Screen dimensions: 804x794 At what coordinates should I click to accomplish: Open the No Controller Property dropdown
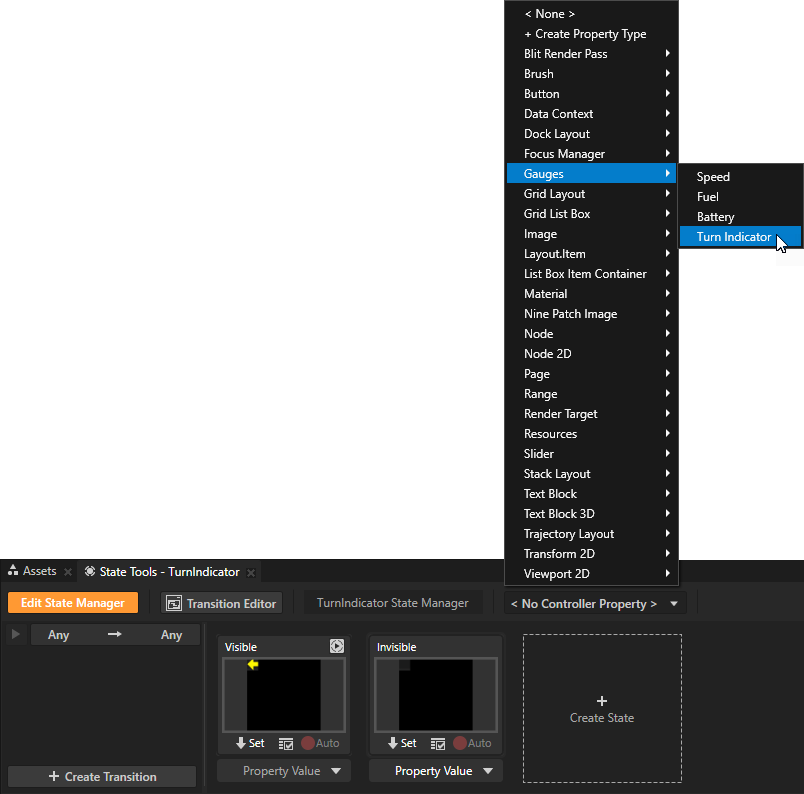tap(595, 603)
